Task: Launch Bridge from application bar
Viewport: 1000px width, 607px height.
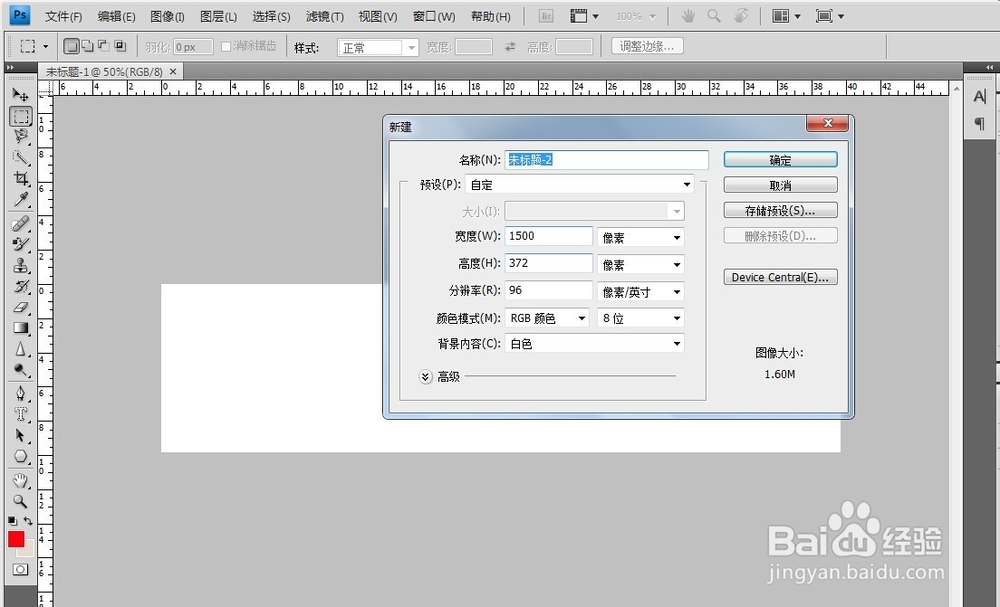Action: pos(546,16)
